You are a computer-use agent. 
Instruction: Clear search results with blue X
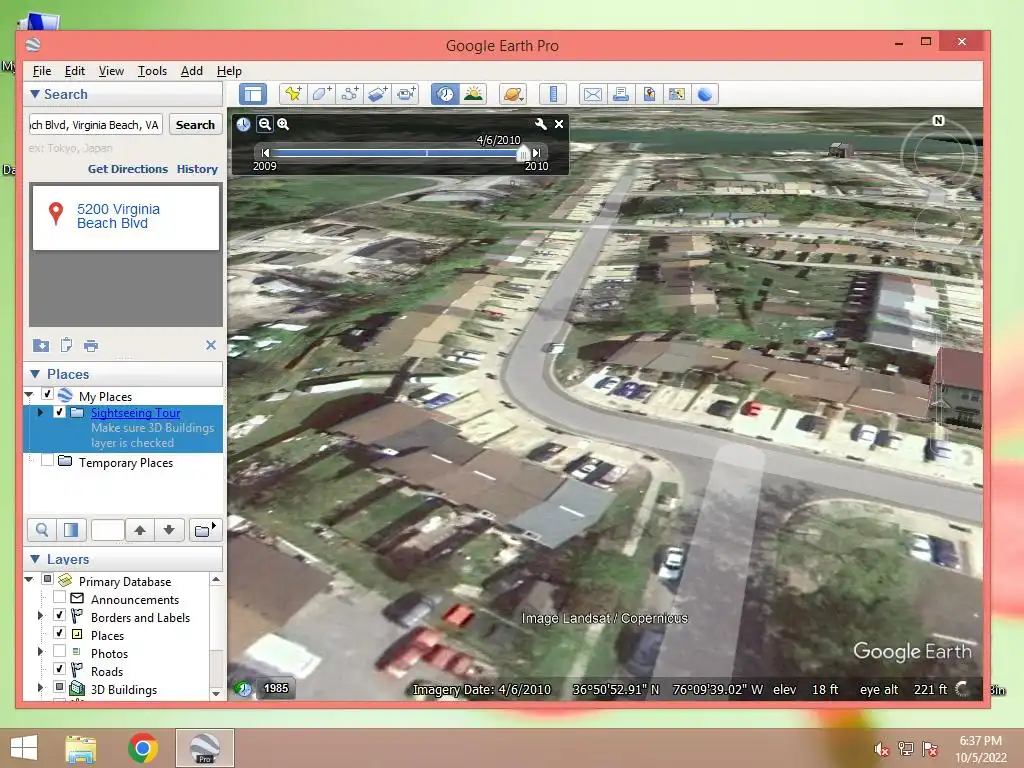(x=211, y=345)
